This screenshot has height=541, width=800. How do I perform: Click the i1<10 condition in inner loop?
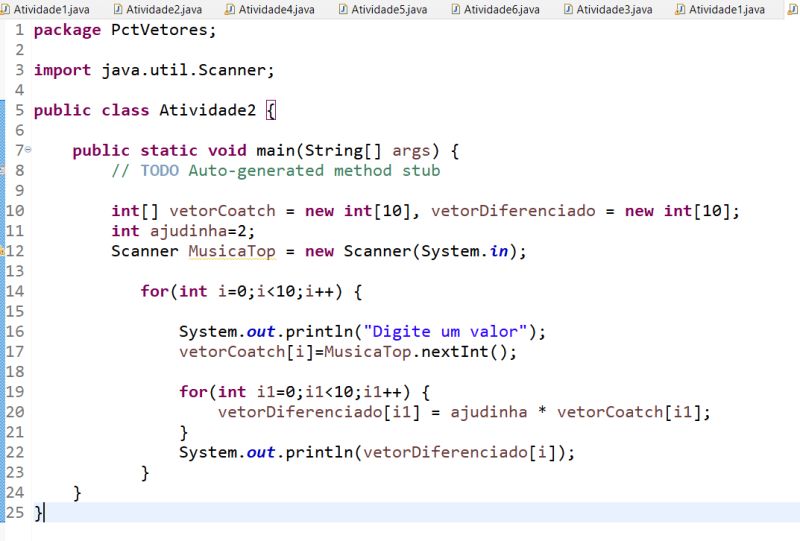coord(329,392)
